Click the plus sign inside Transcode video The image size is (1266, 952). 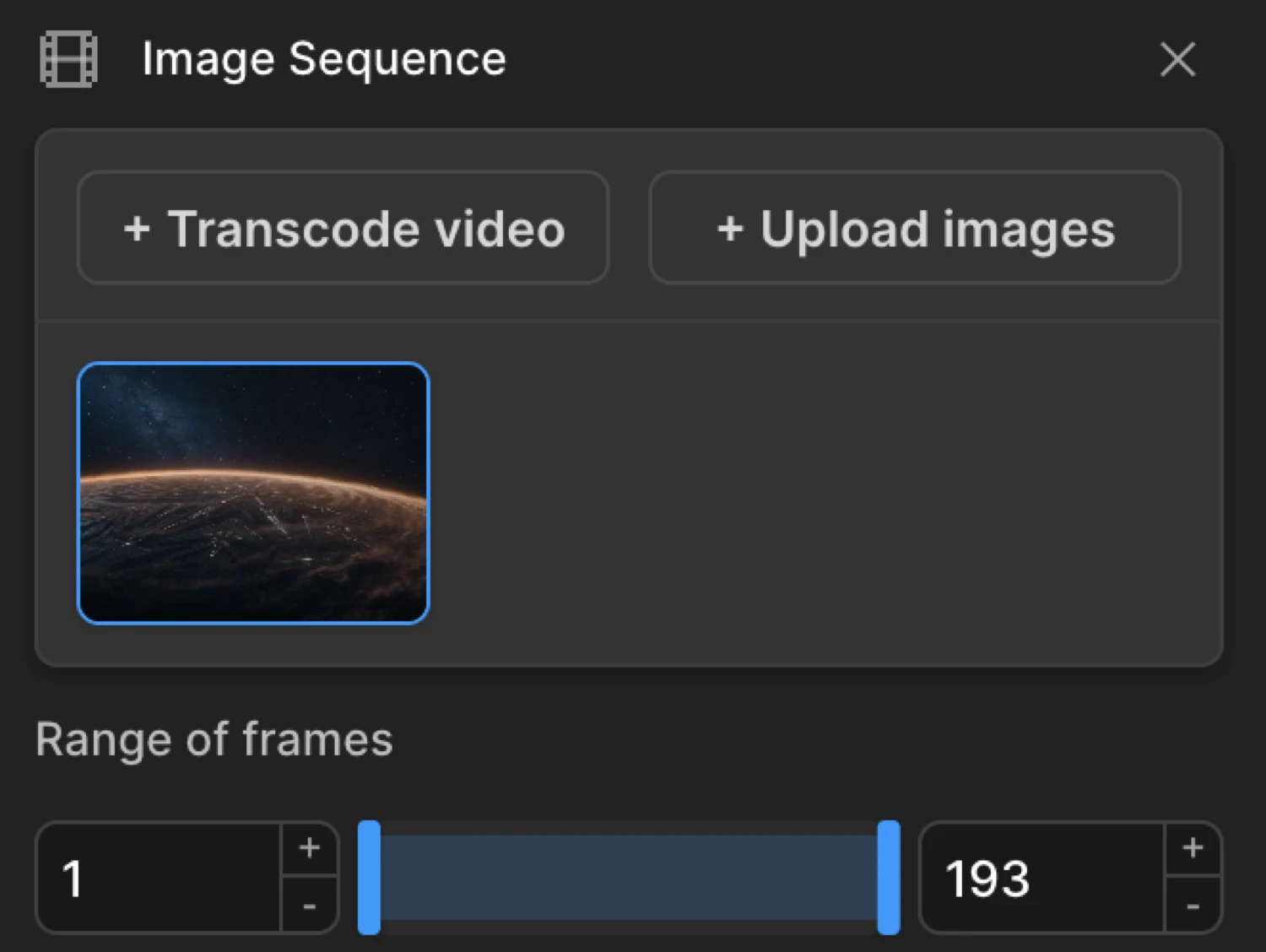pyautogui.click(x=138, y=228)
